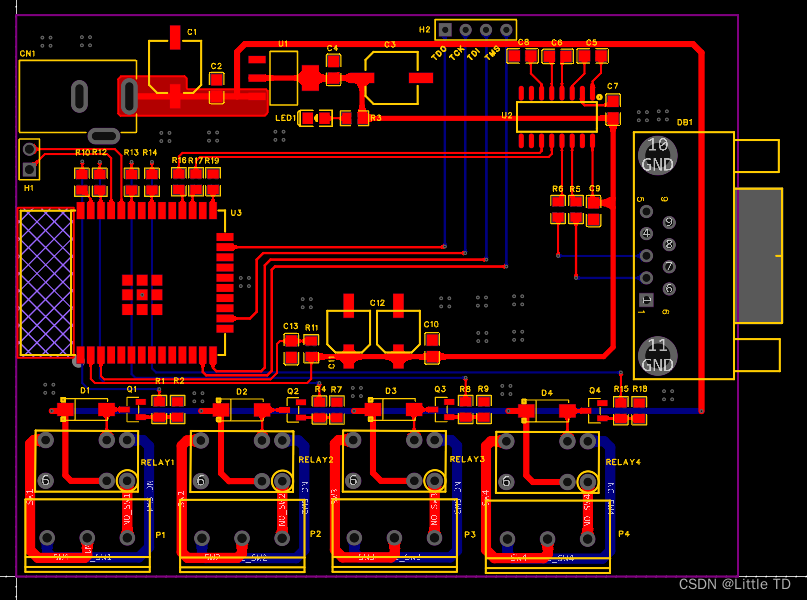The height and width of the screenshot is (600, 807).
Task: Click the RELAY2 designator text
Action: pyautogui.click(x=316, y=460)
